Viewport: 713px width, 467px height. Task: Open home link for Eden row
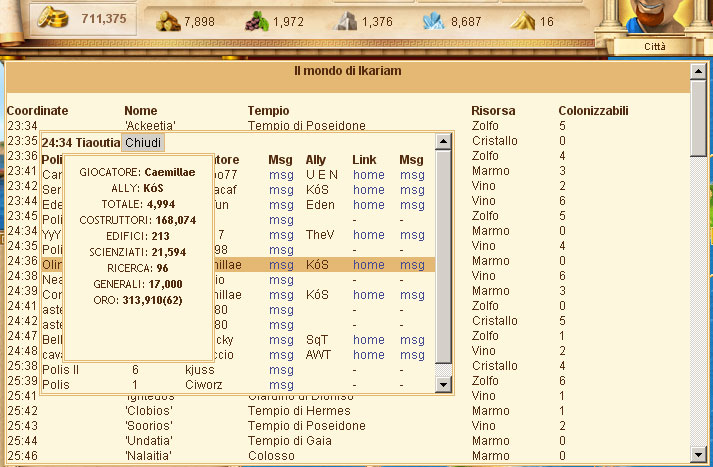click(x=369, y=205)
